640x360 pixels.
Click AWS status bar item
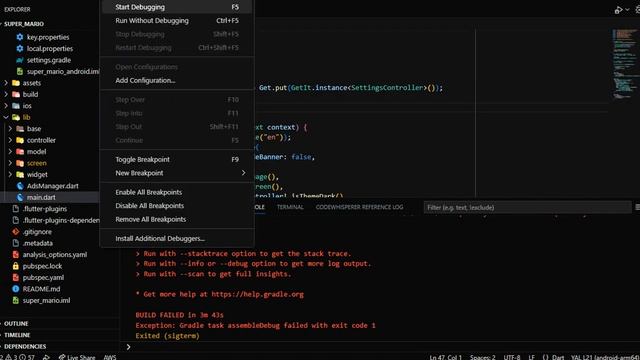point(110,357)
